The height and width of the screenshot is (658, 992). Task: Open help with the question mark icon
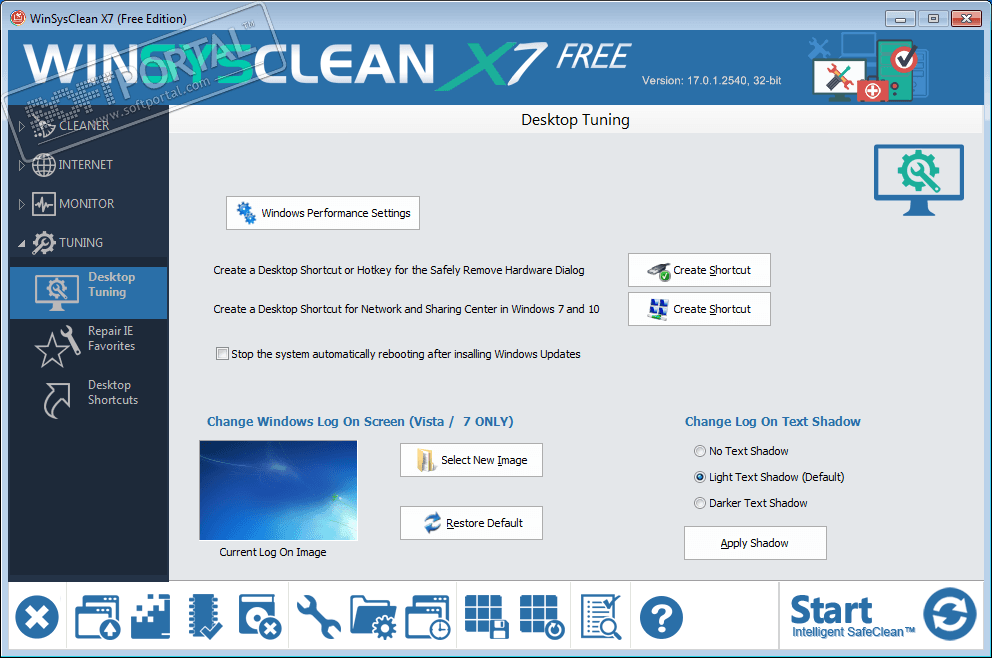coord(661,617)
